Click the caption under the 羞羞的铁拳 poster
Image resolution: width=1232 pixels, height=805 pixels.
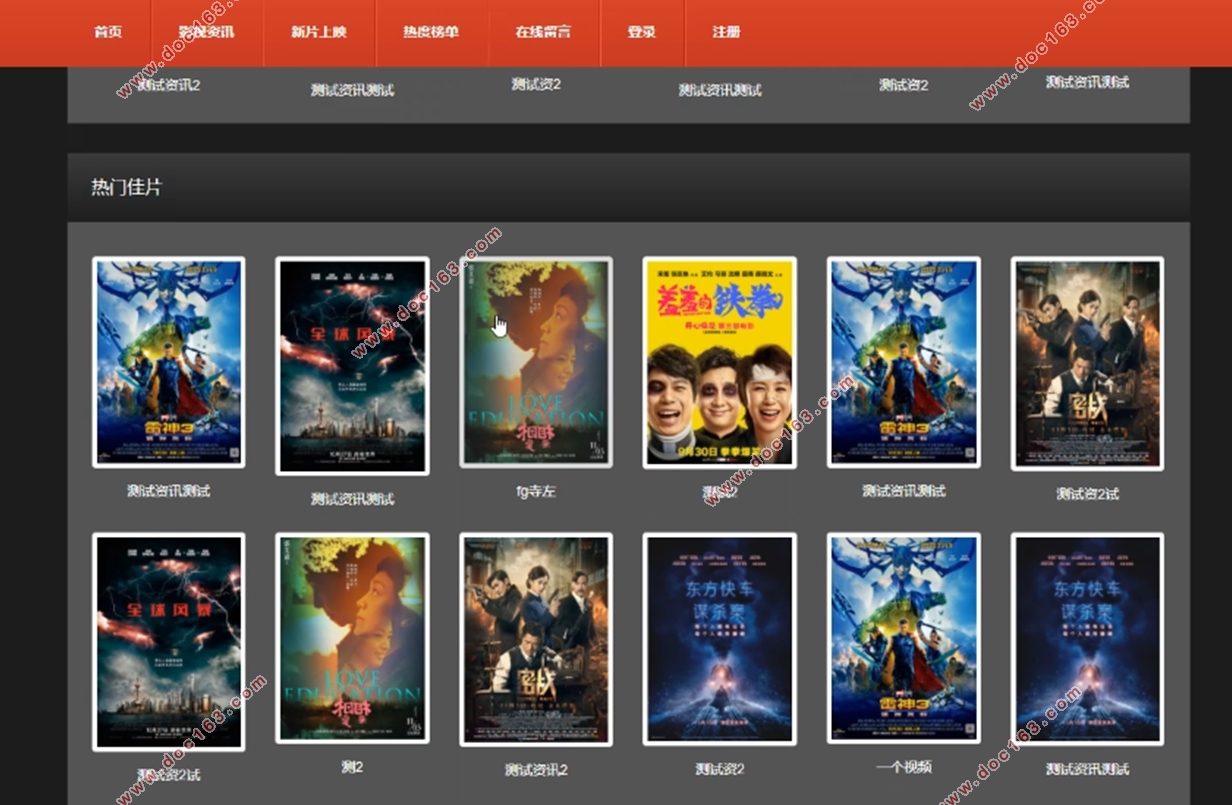pos(720,491)
